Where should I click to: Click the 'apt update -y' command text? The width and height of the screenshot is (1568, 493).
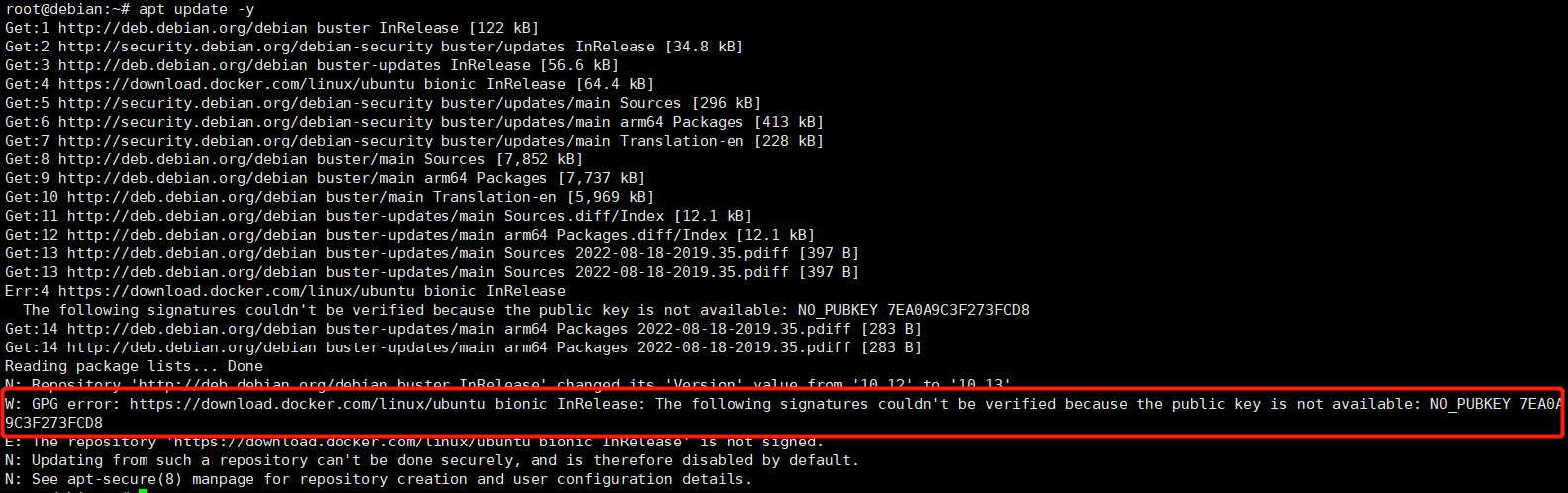tap(196, 9)
